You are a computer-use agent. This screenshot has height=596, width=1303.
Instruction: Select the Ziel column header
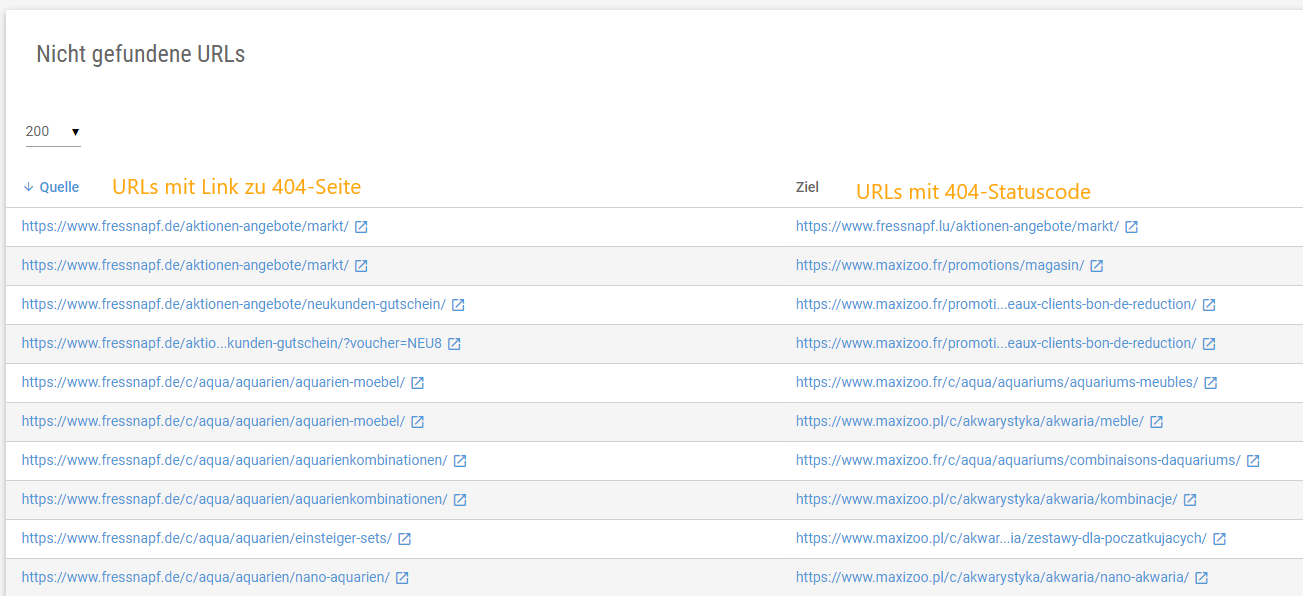pos(807,187)
